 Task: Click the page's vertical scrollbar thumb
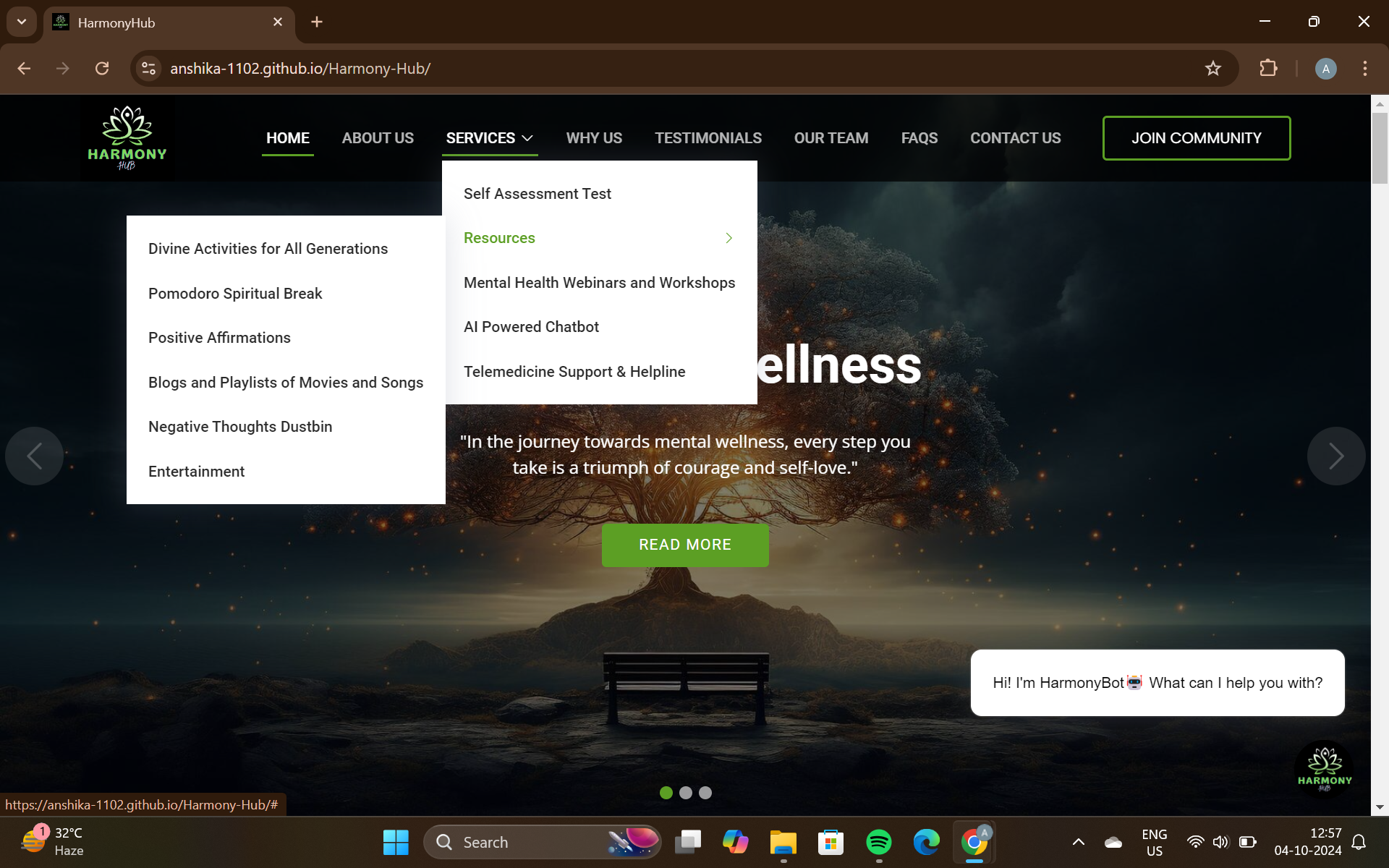[x=1379, y=148]
